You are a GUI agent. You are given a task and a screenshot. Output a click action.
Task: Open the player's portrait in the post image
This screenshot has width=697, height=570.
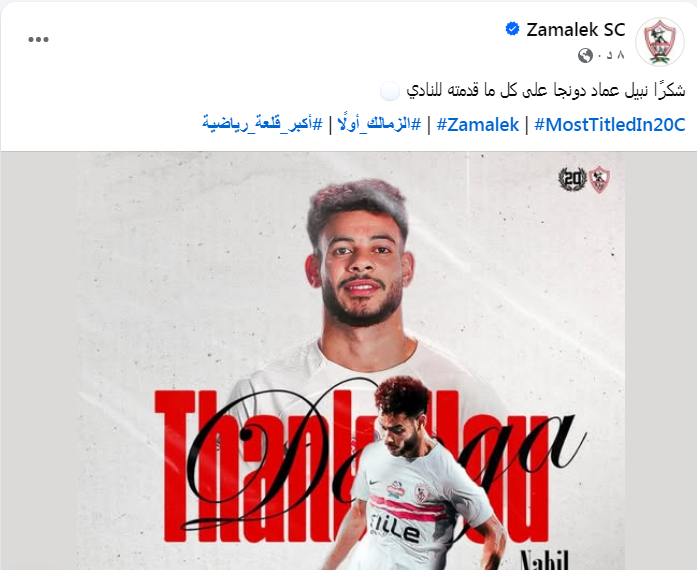pos(360,276)
